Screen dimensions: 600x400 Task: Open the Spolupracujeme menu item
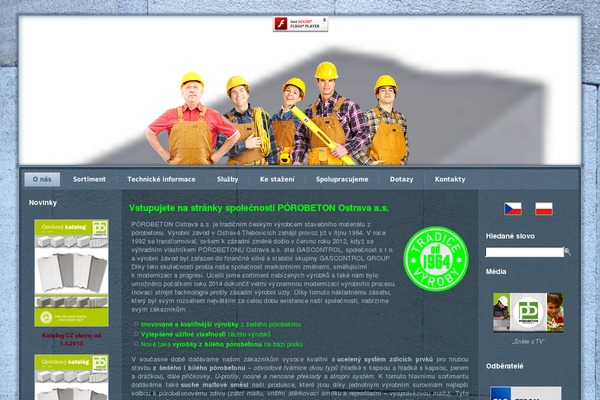coord(342,179)
